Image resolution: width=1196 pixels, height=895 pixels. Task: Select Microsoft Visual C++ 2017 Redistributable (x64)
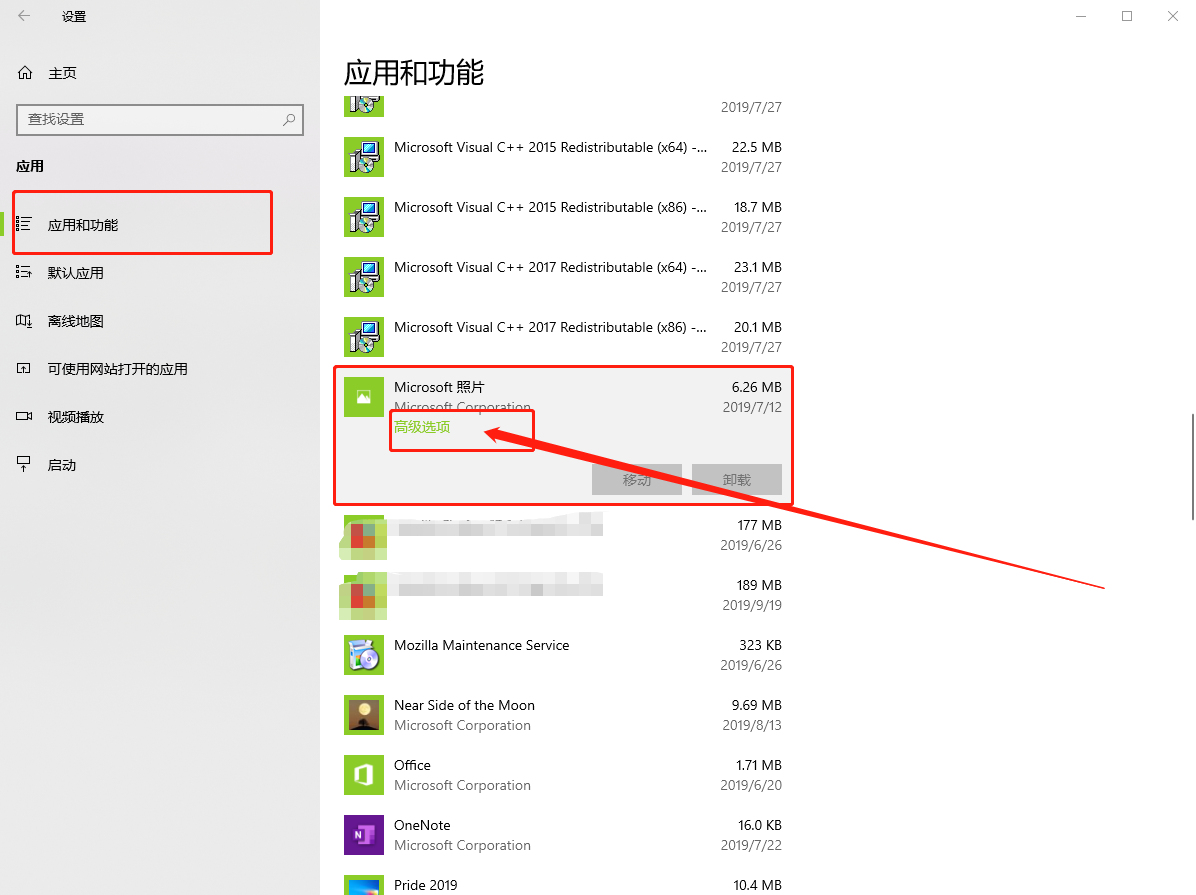(551, 268)
